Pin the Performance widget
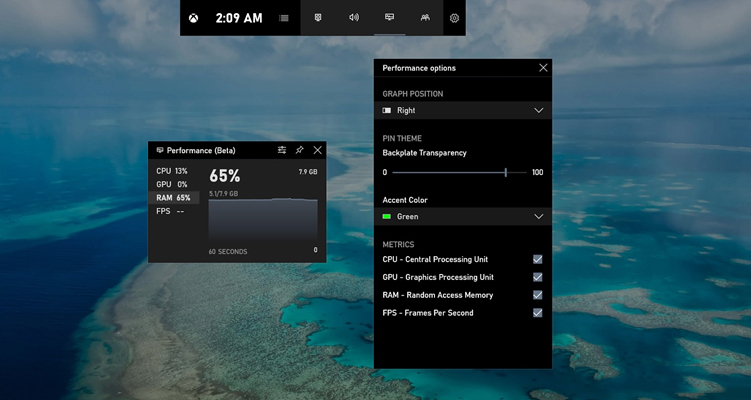 click(x=299, y=150)
